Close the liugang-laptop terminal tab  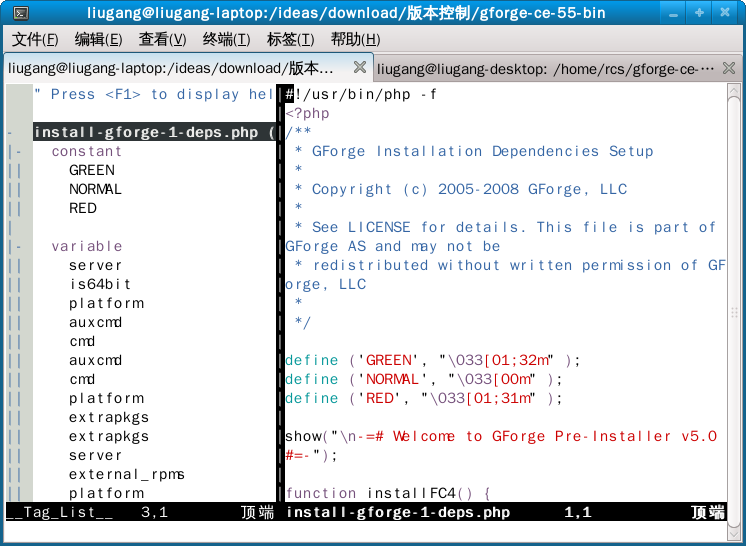tap(360, 68)
